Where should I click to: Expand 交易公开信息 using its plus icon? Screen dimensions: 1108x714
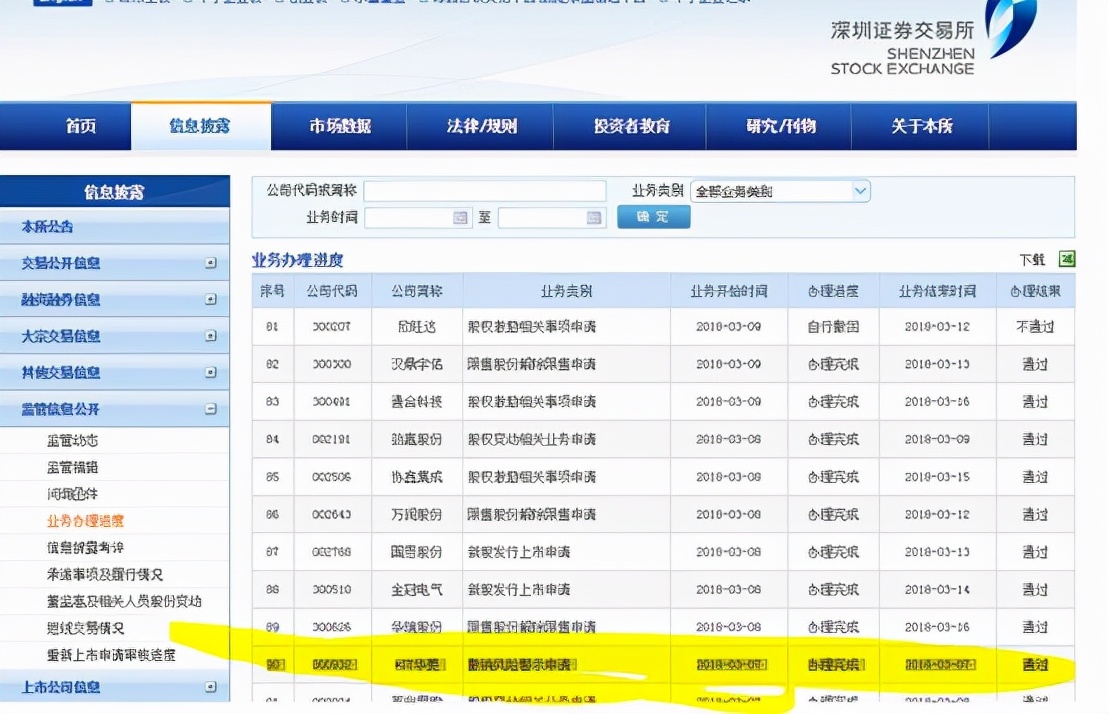click(210, 264)
